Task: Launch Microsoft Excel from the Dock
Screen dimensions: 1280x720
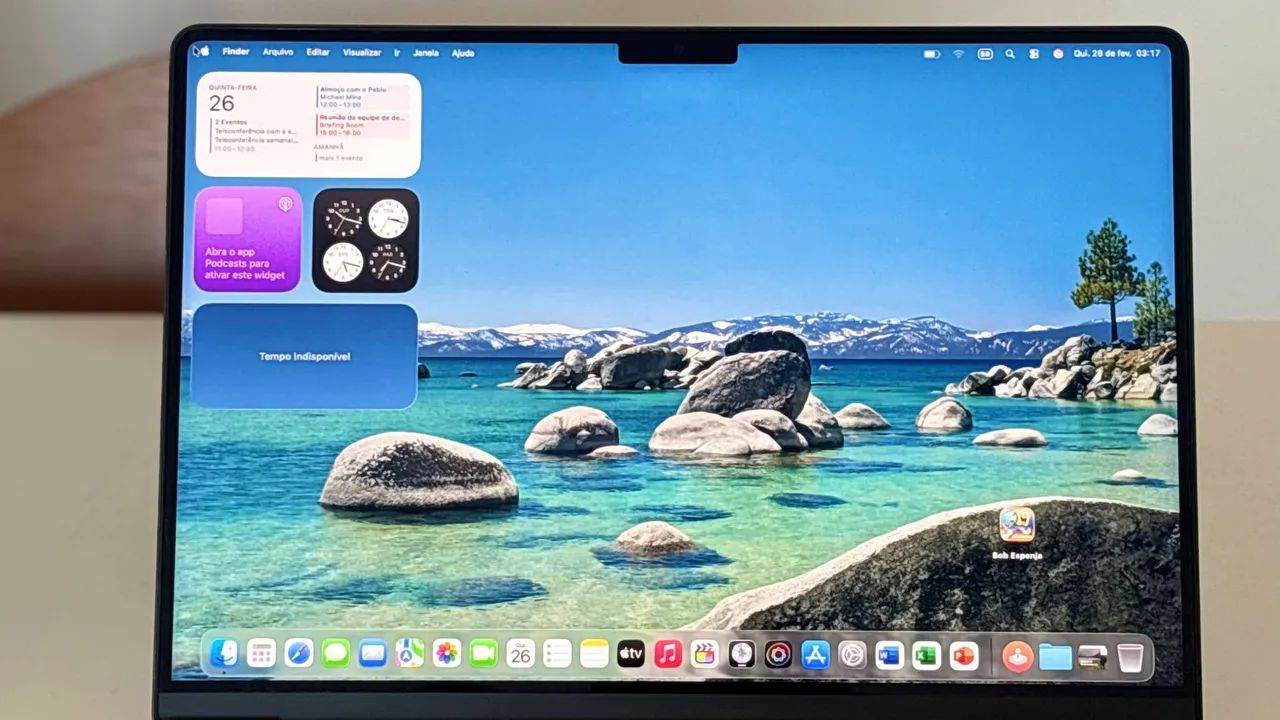Action: (926, 655)
